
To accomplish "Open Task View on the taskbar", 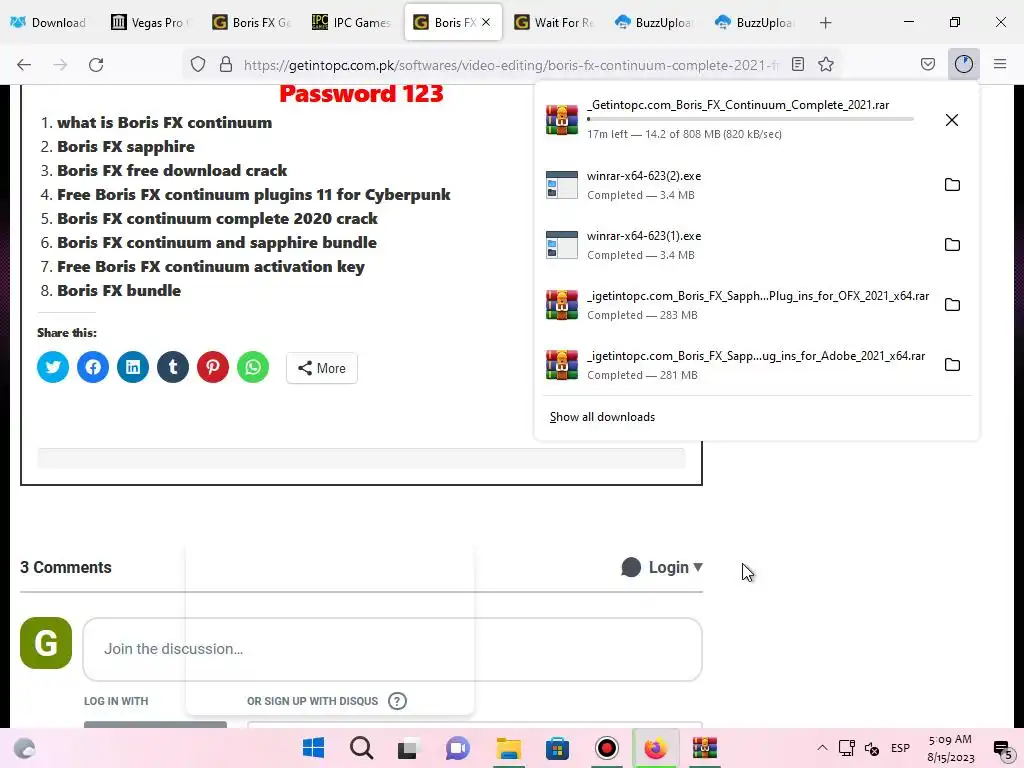I will tap(408, 748).
